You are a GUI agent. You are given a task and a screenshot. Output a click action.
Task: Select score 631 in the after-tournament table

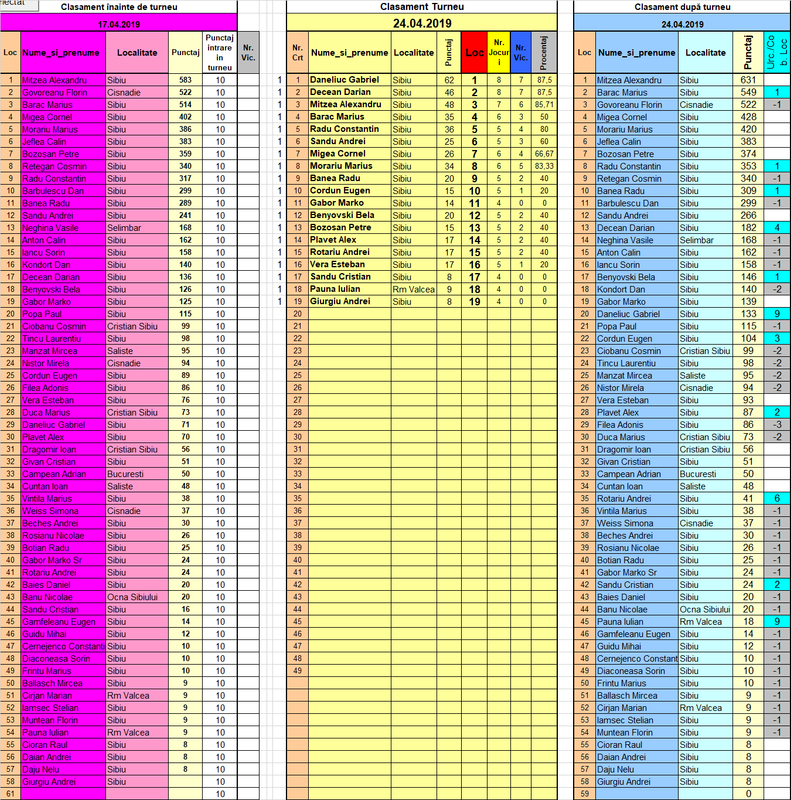pos(748,80)
